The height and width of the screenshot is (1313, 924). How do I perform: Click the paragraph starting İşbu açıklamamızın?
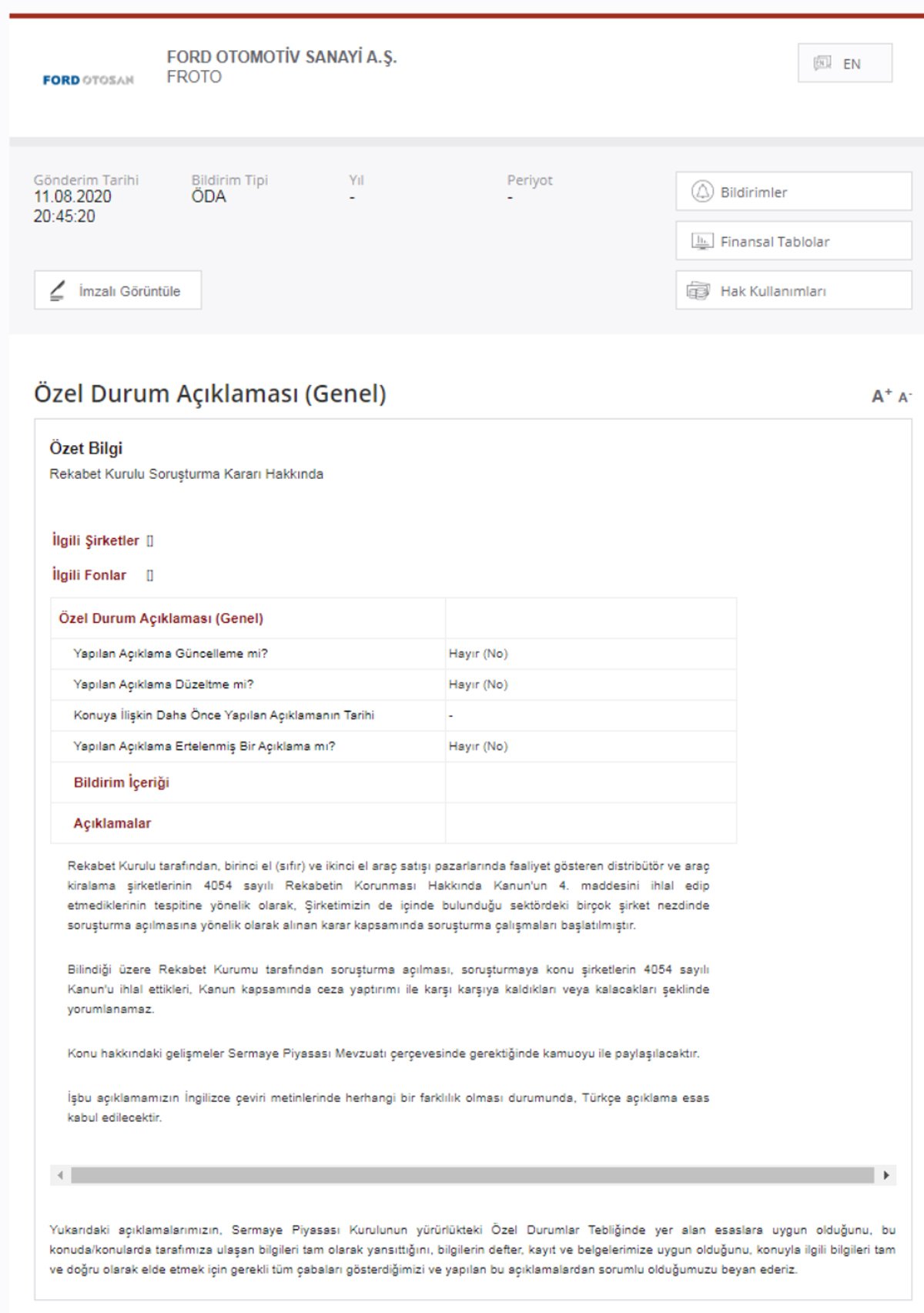click(x=388, y=1107)
